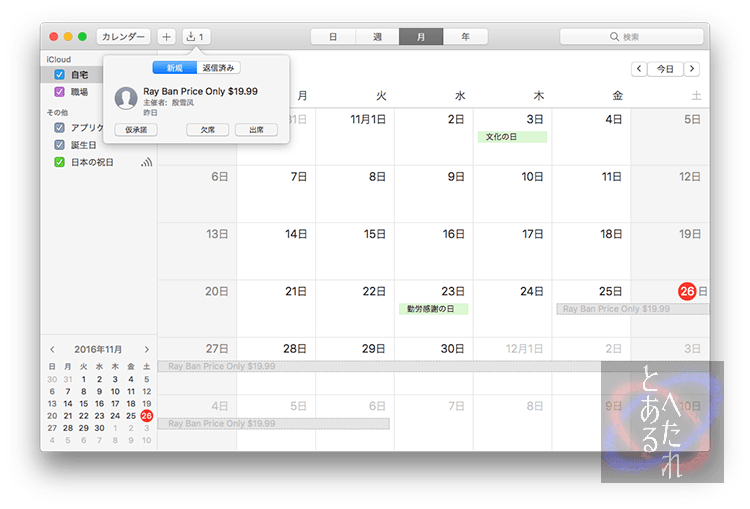This screenshot has height=509, width=750.
Task: Click the plus icon to add event
Action: click(x=166, y=37)
